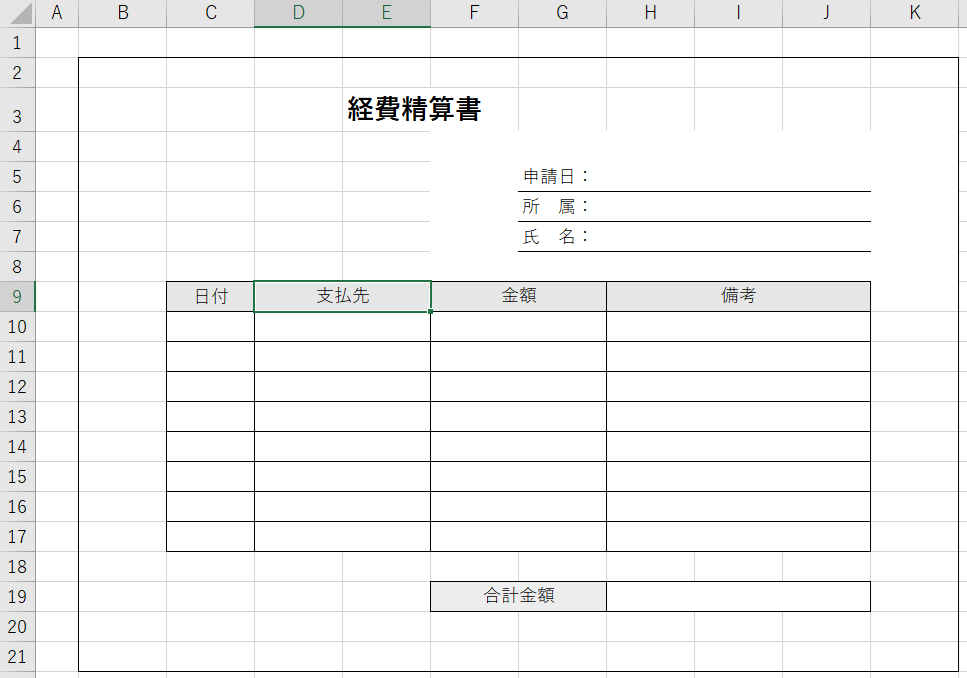
Task: Select column header A
Action: (x=56, y=13)
